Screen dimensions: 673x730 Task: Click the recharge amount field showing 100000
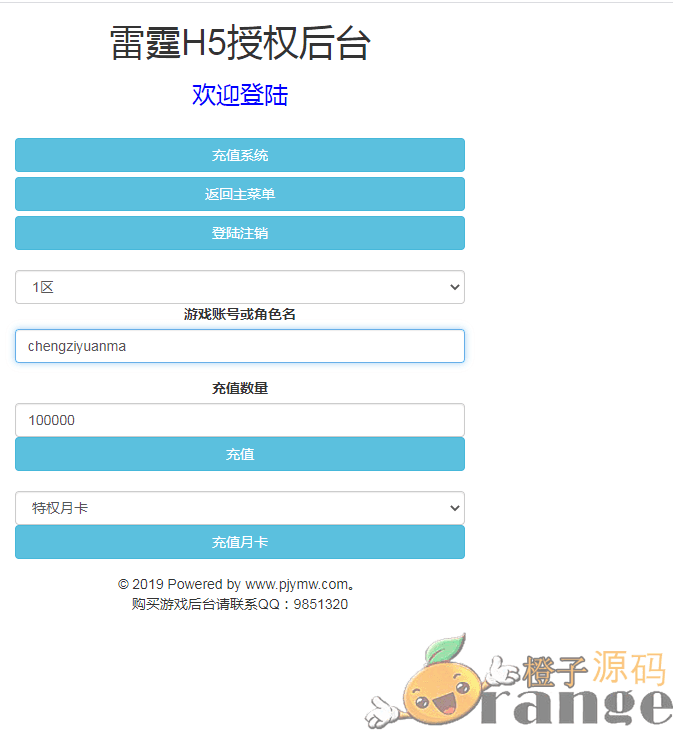(x=240, y=420)
